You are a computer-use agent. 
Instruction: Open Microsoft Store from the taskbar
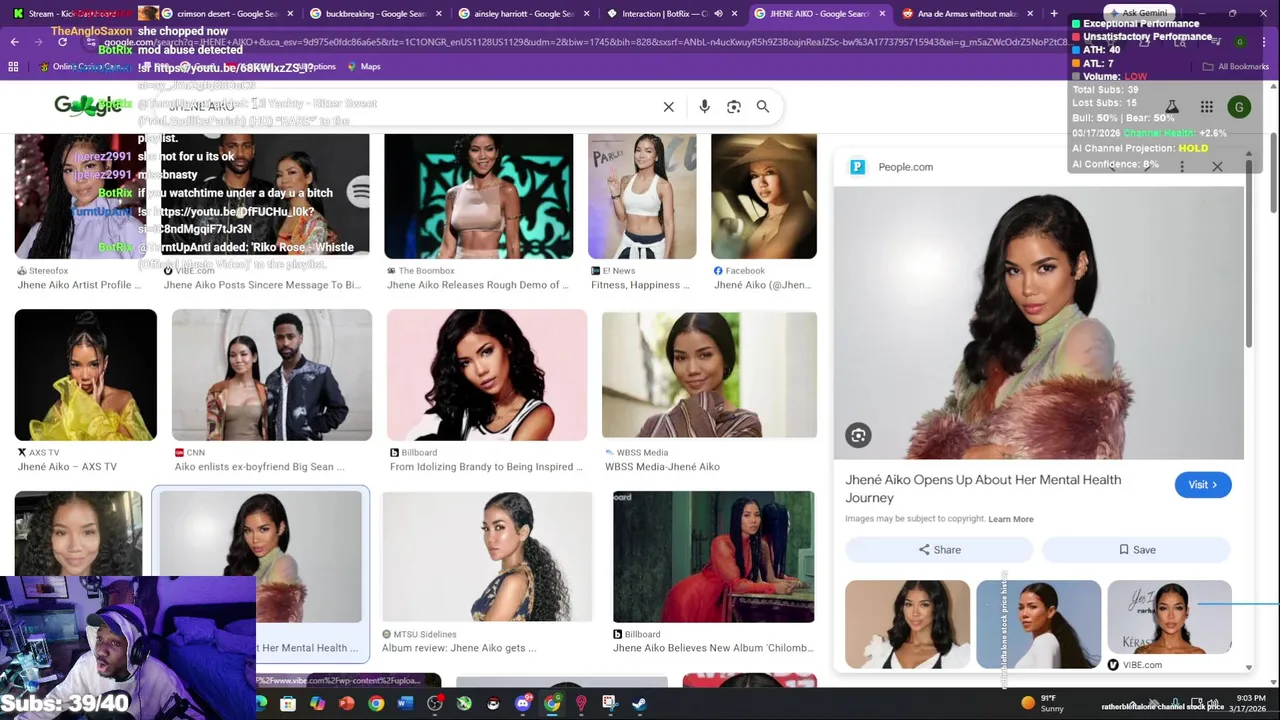288,704
